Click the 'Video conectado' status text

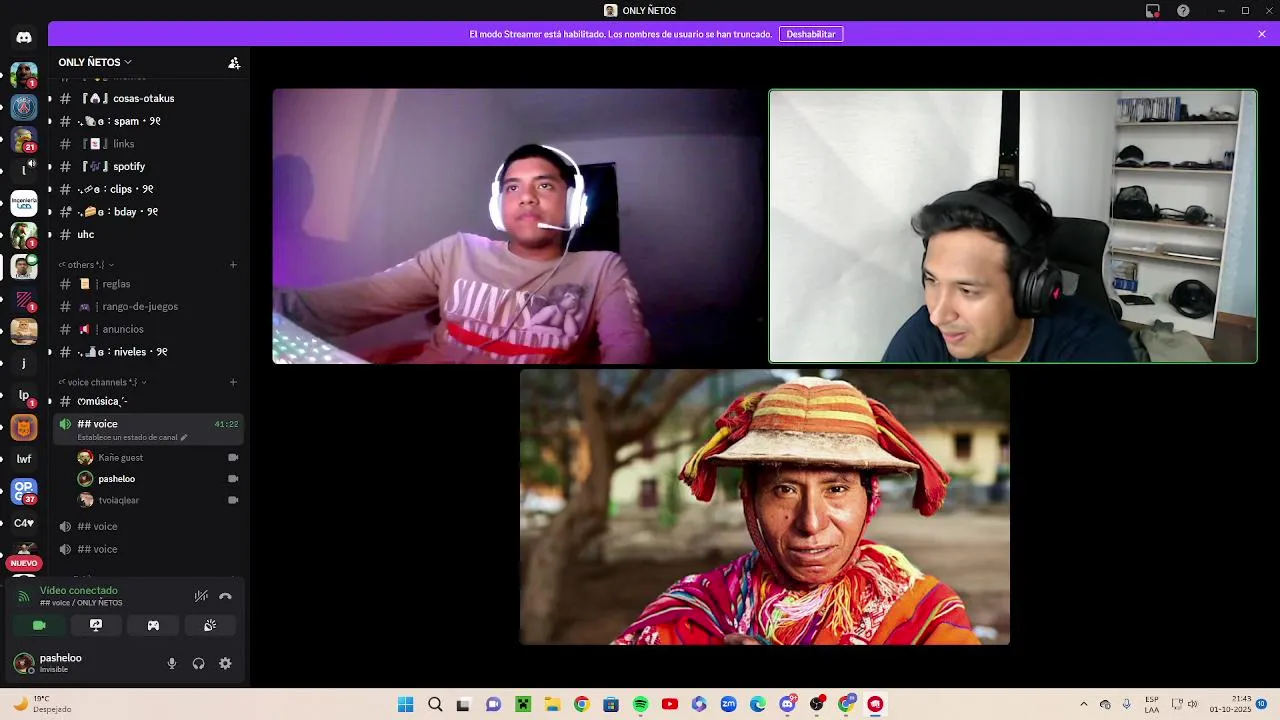coord(79,590)
